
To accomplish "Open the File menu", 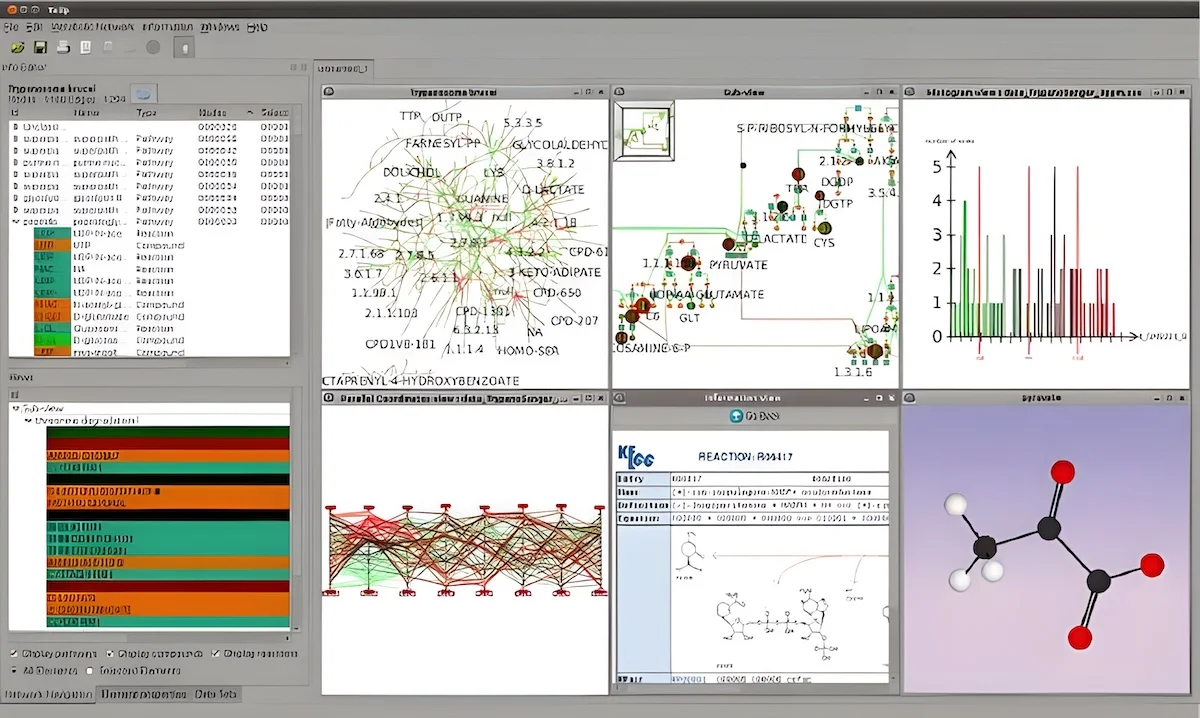I will [x=10, y=25].
